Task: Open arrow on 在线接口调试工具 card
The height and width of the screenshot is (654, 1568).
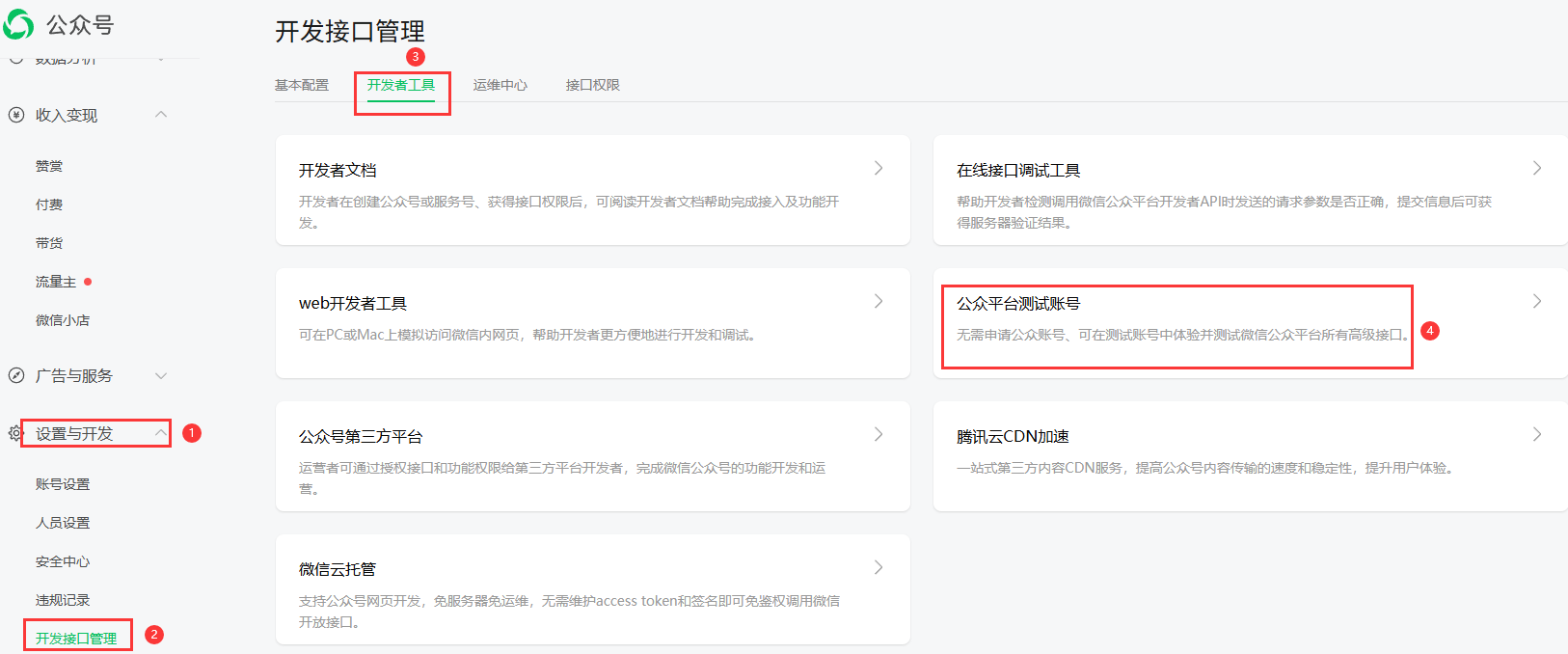Action: [1537, 168]
